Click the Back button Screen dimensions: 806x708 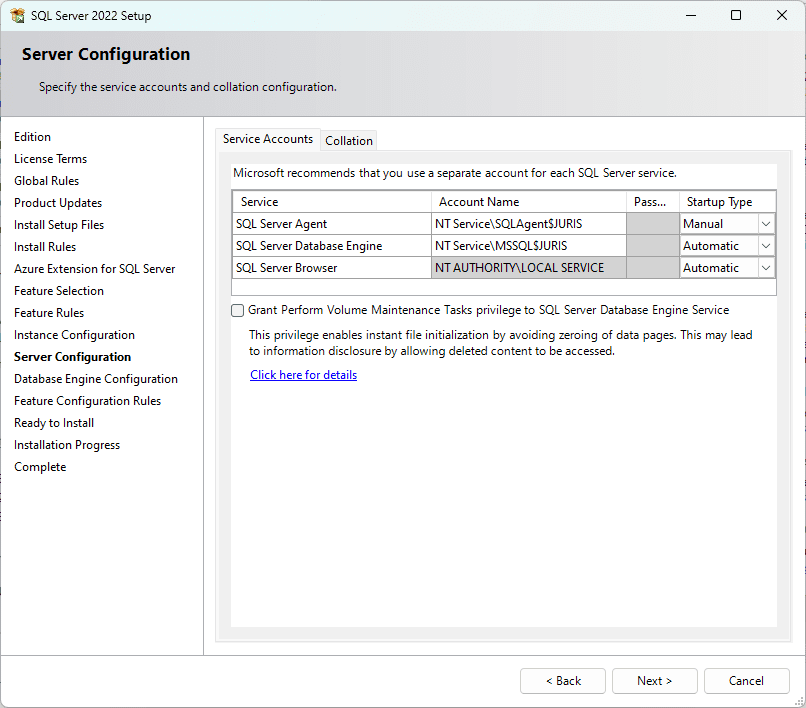coord(562,680)
